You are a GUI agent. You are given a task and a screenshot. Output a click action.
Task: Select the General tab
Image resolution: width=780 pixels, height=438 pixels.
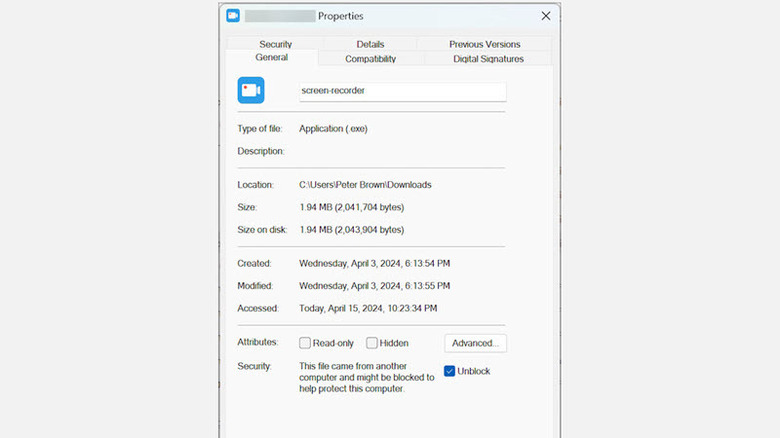tap(272, 57)
